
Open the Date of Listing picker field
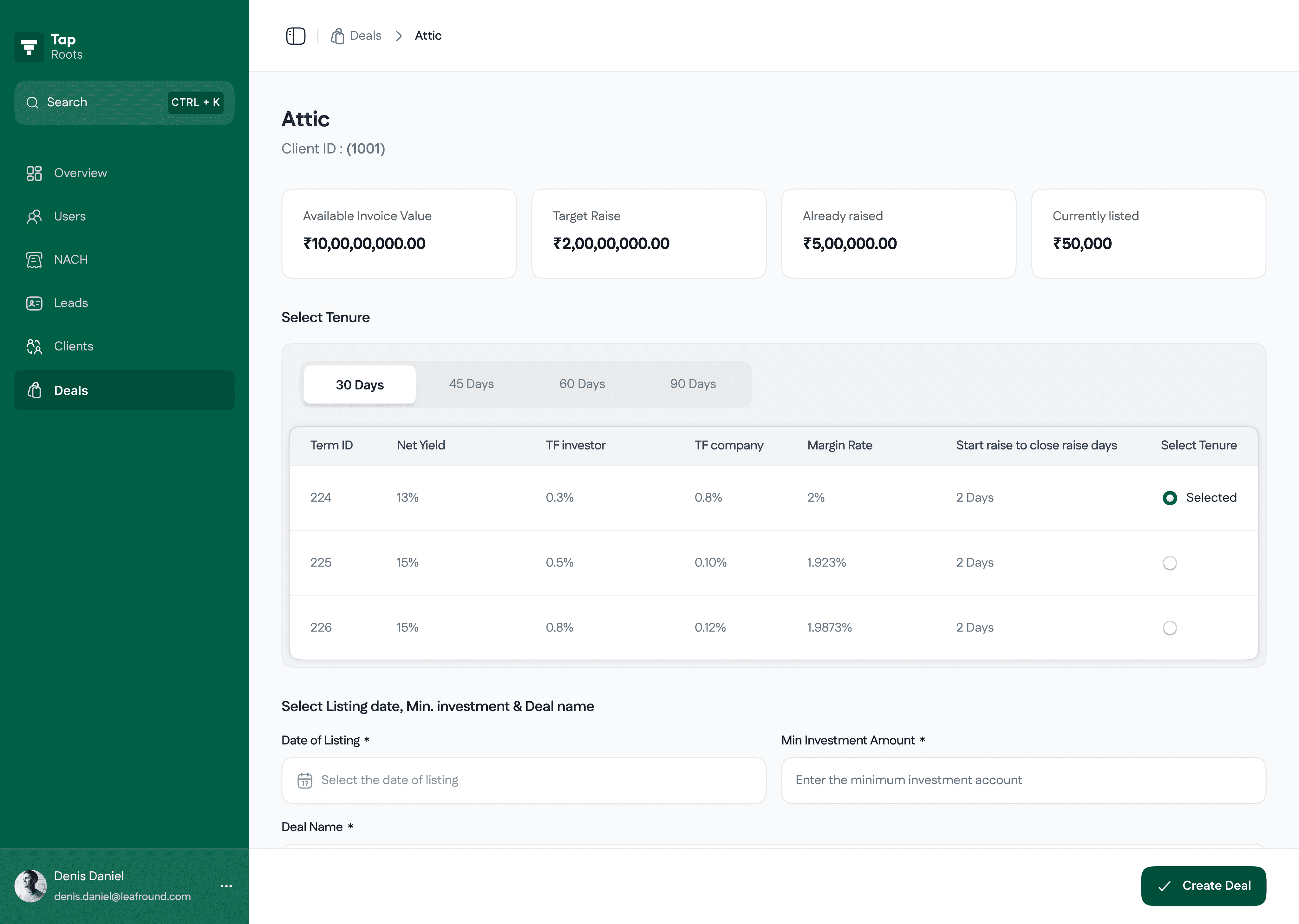click(523, 780)
